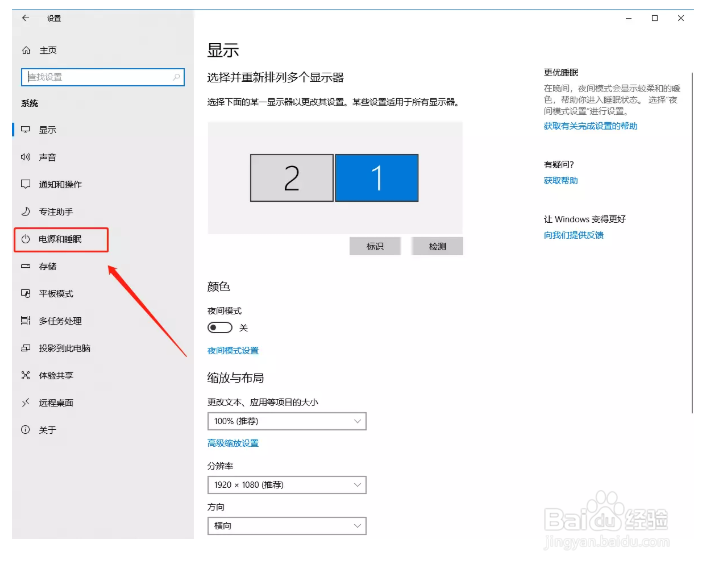Screen dimensions: 710x567
Task: Open 投影到此电脑 settings
Action: click(x=64, y=348)
